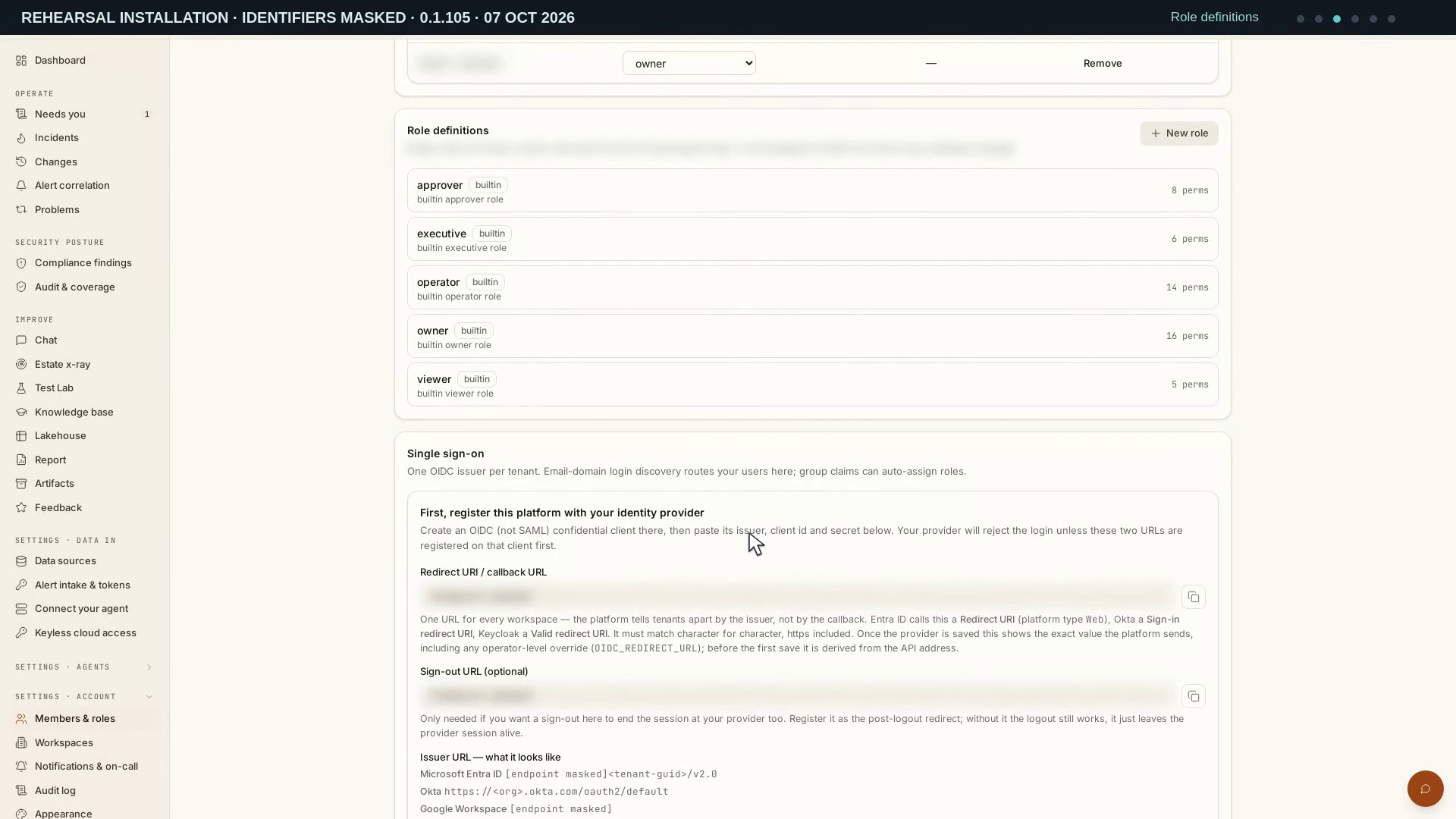The height and width of the screenshot is (819, 1456).
Task: Open Incidents flame icon
Action: (21, 138)
